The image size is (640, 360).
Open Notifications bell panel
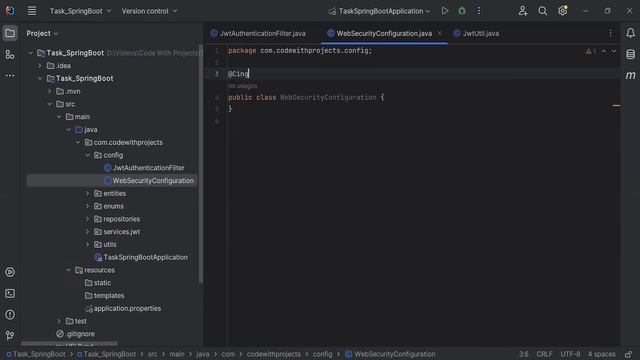630,33
